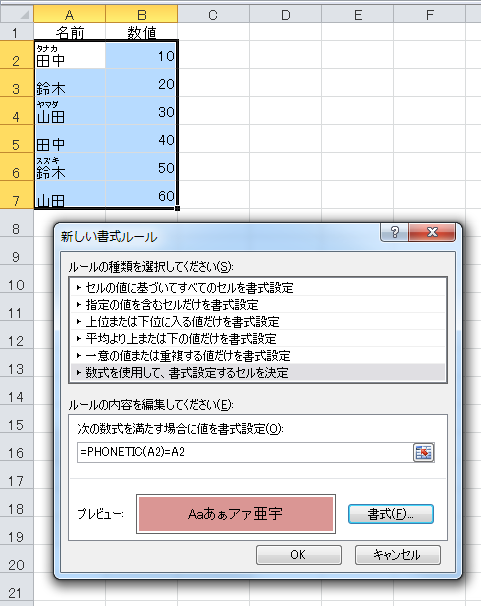Open the 書式(F)... format button
The width and height of the screenshot is (481, 606).
click(x=391, y=514)
